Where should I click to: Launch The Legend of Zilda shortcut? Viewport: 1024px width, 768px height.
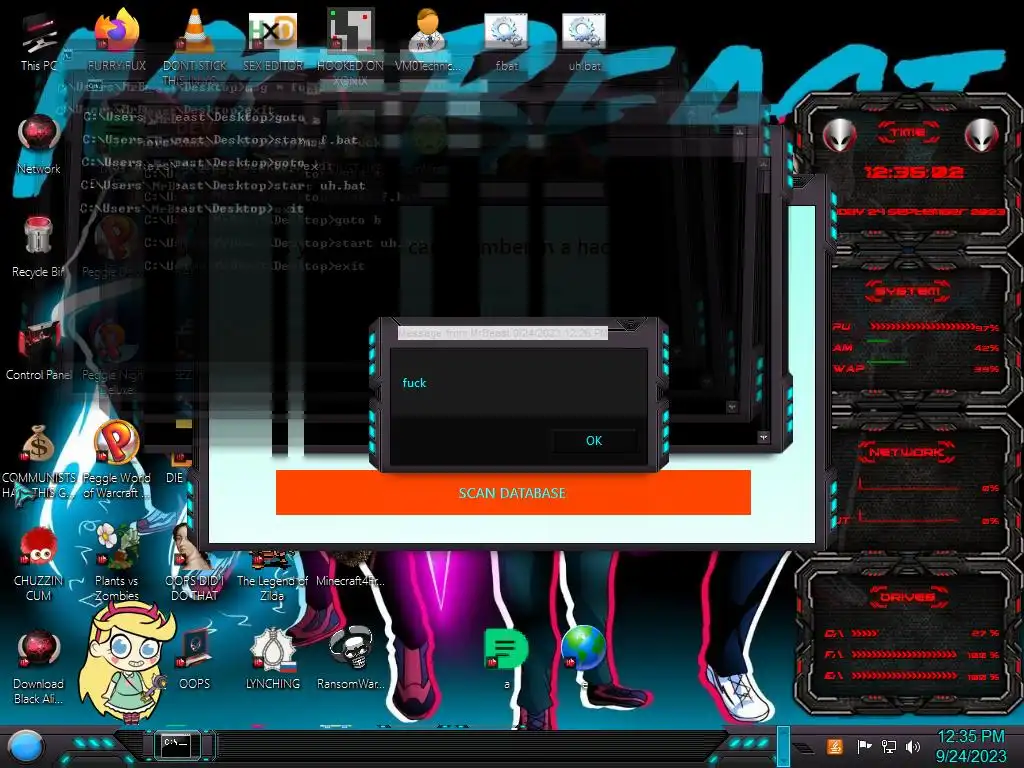[272, 569]
